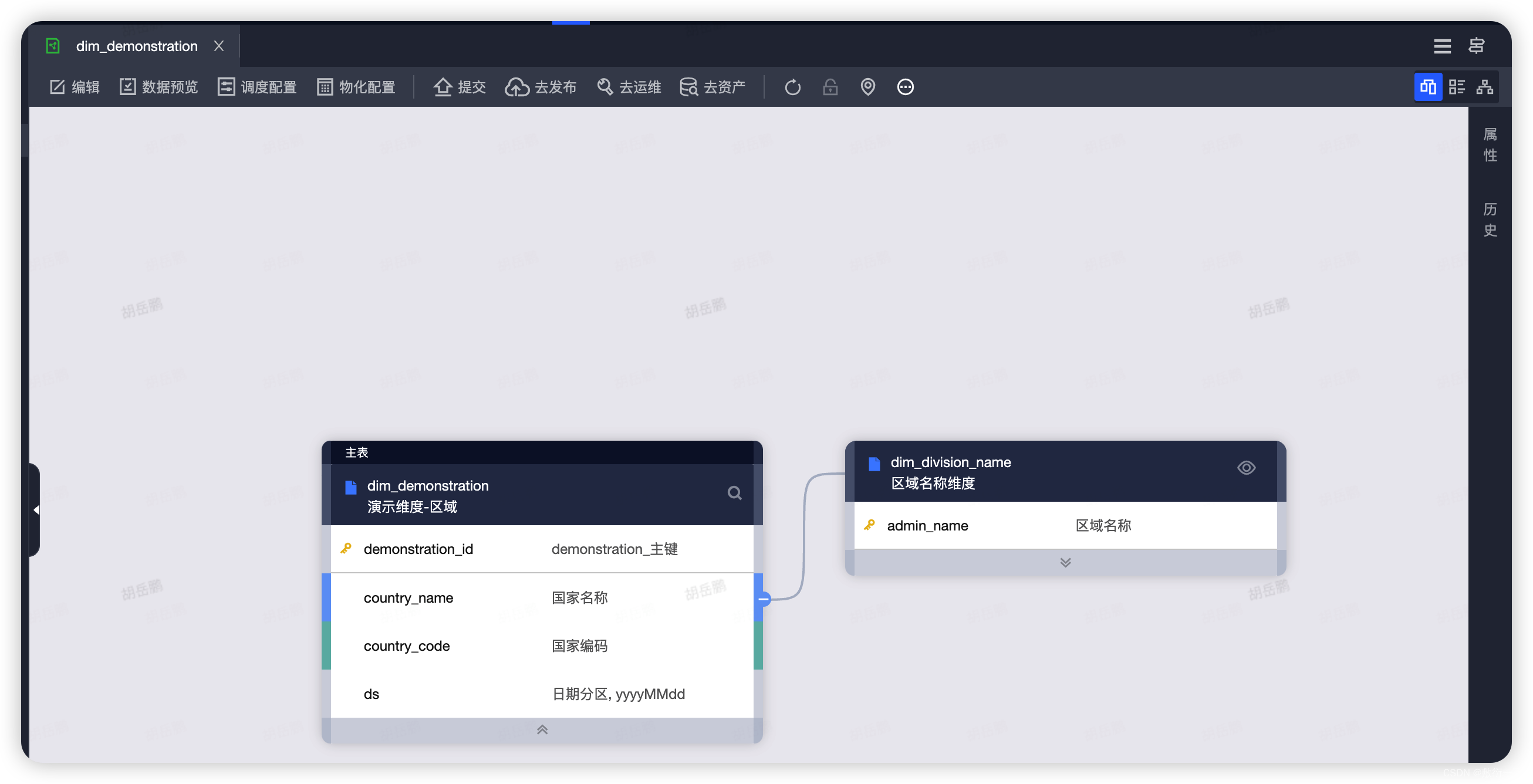Image resolution: width=1533 pixels, height=784 pixels.
Task: Select the model diagram view toggle
Action: (1428, 87)
